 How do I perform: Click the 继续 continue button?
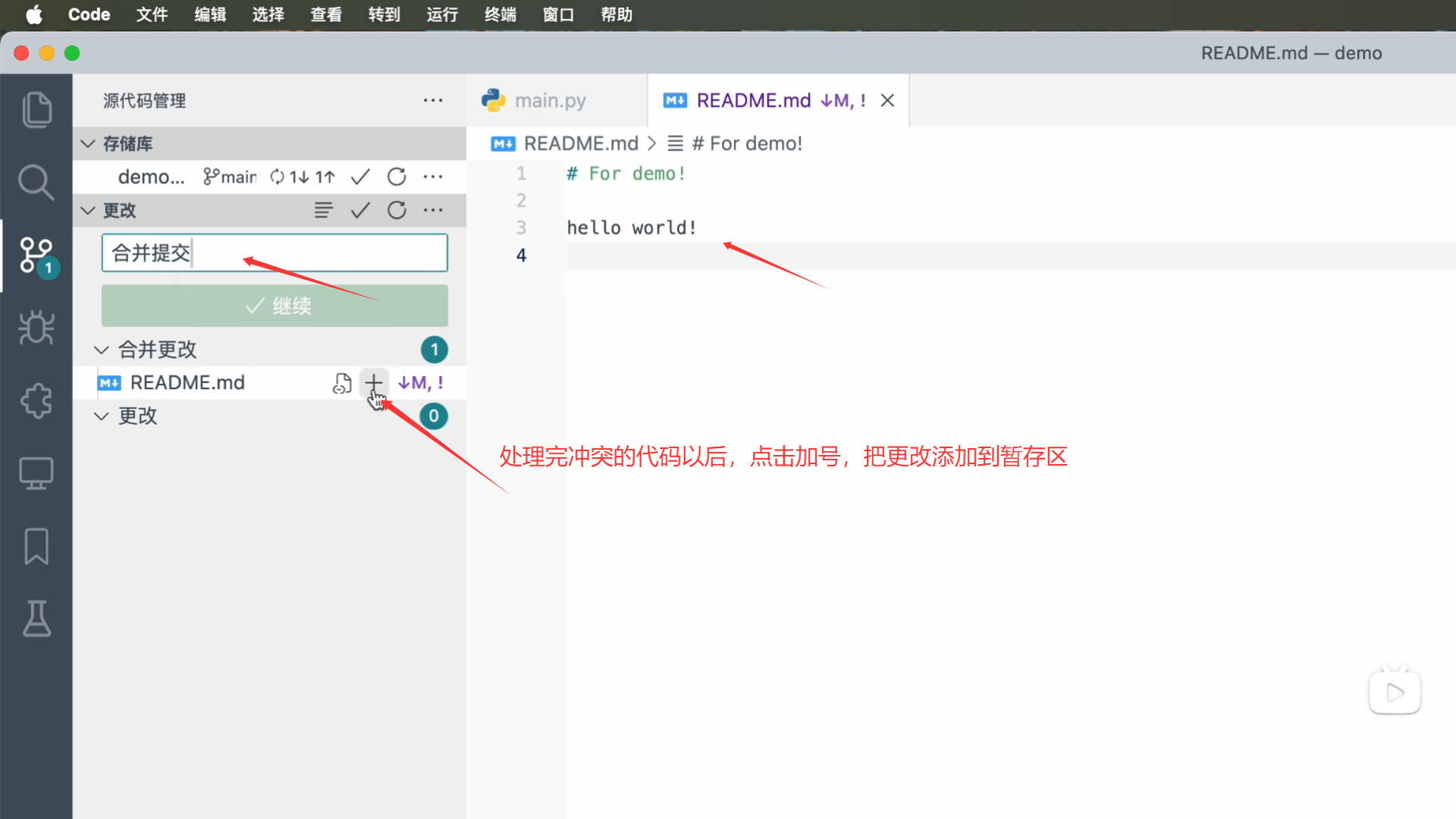275,306
